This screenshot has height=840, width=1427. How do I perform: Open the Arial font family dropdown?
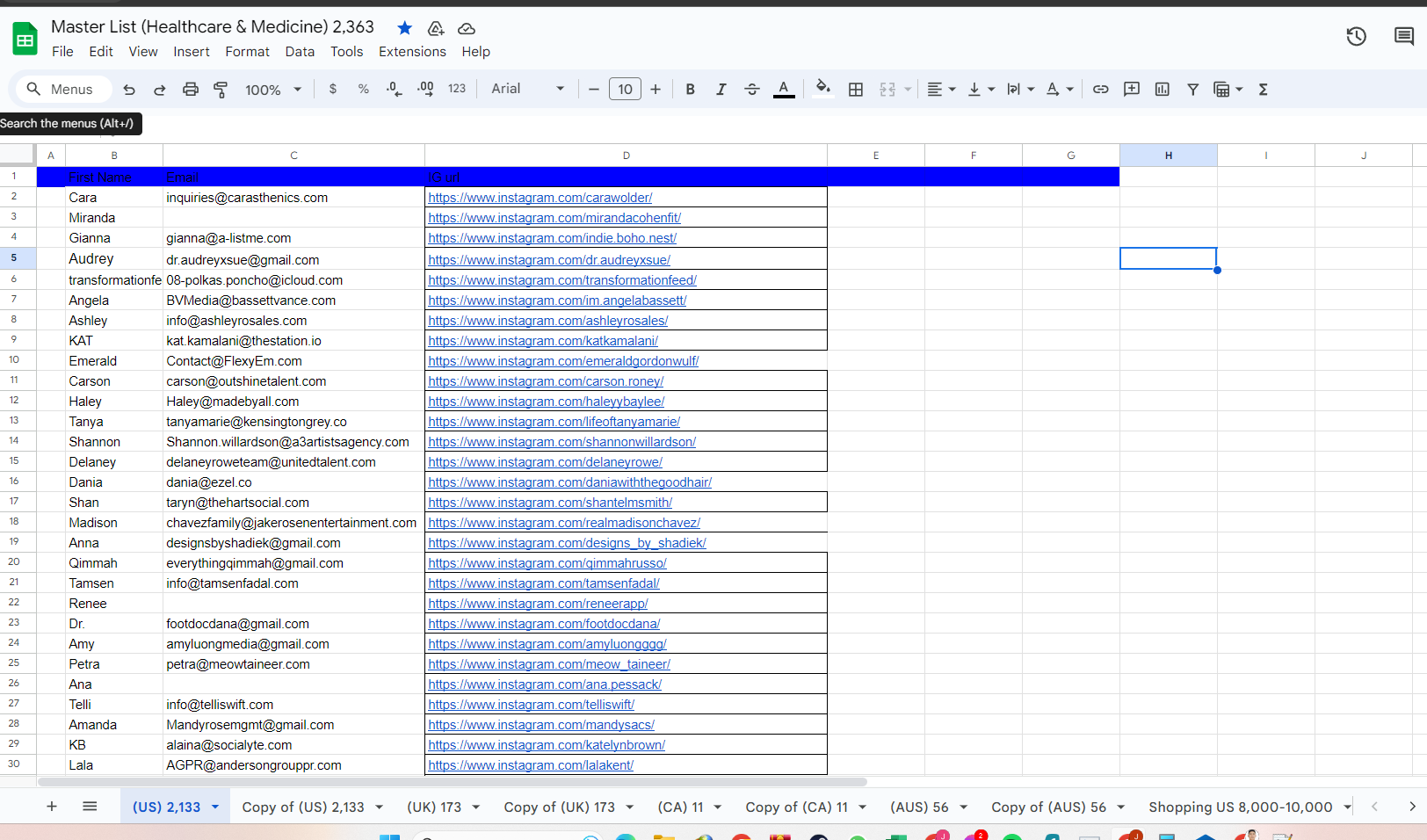tap(528, 89)
